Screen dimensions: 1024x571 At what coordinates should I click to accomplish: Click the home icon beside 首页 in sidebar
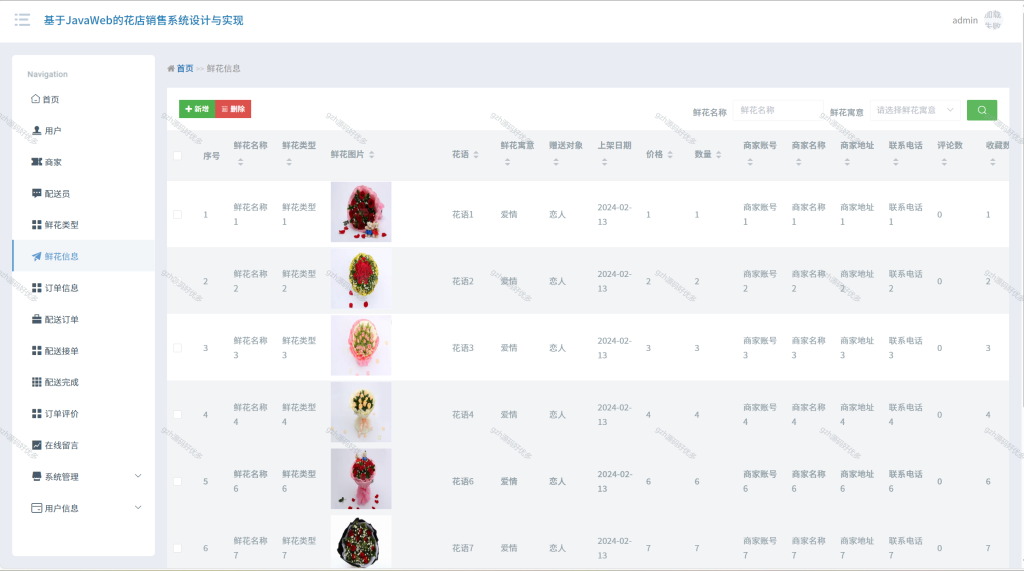(x=35, y=99)
